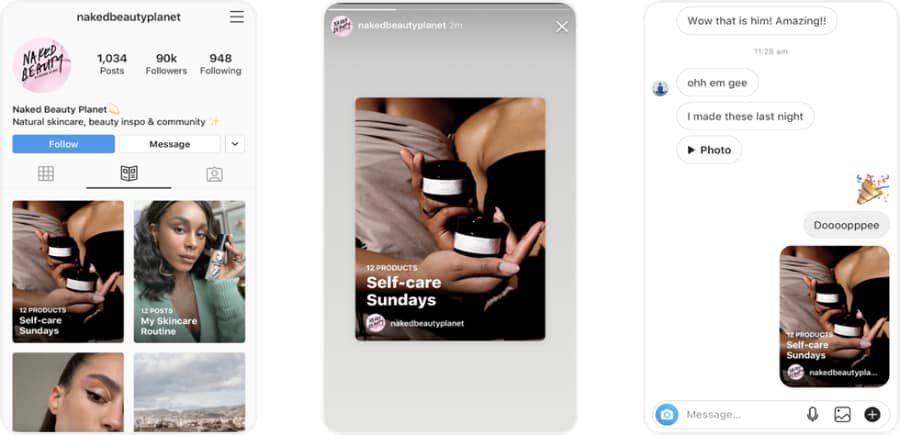
Task: Focus the Message text input field
Action: pos(740,414)
